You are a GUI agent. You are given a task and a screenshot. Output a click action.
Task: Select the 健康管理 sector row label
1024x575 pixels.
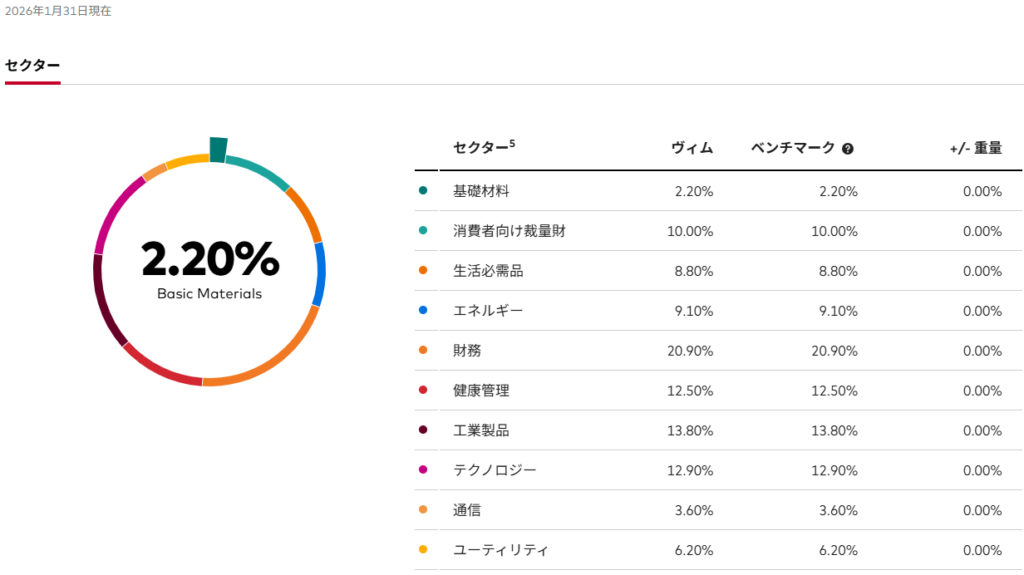[x=481, y=391]
